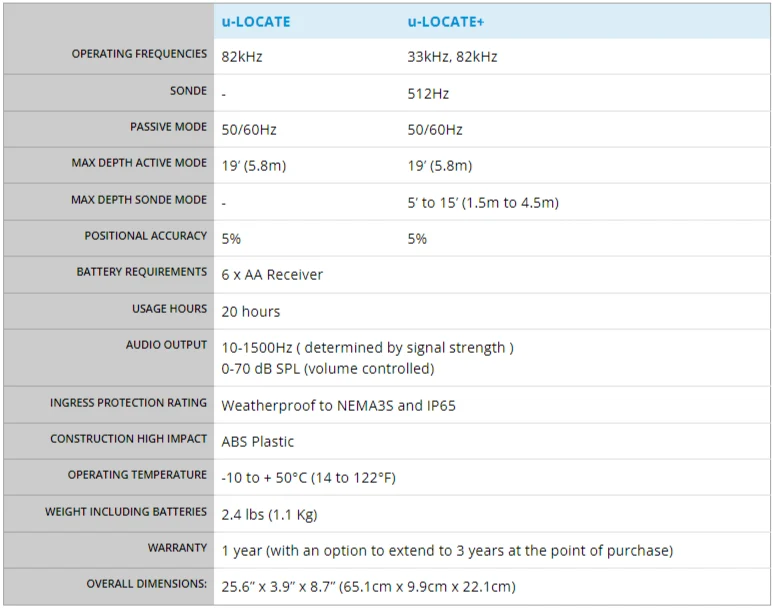Click the 6 x AA Receiver text
Viewport: 772px width, 612px height.
272,274
